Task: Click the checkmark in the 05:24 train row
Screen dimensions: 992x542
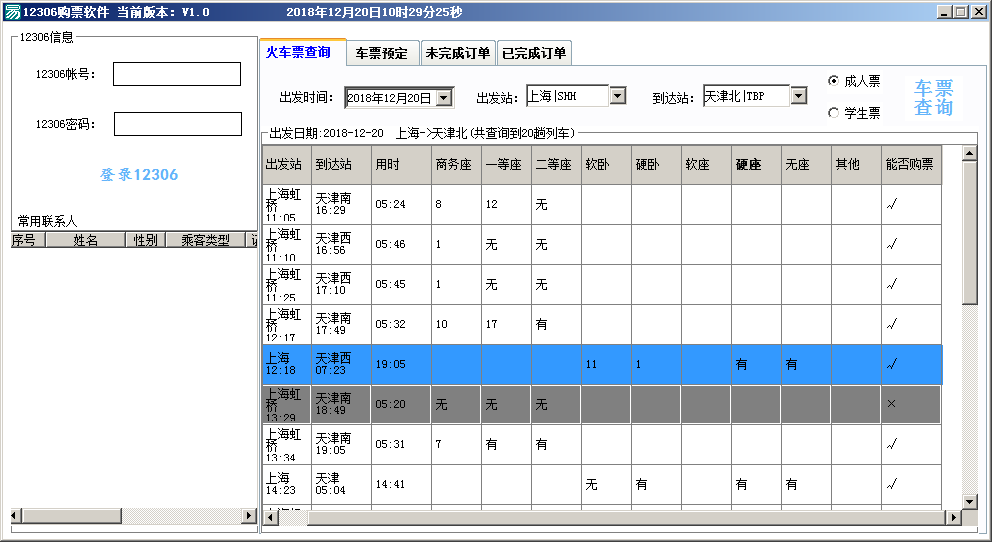Action: point(892,204)
